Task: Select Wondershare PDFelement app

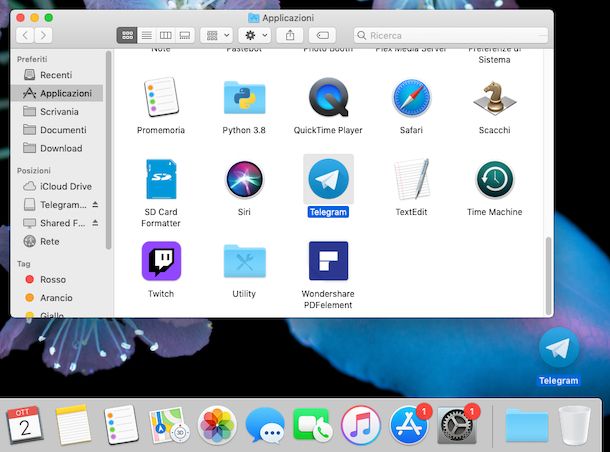Action: pos(328,261)
